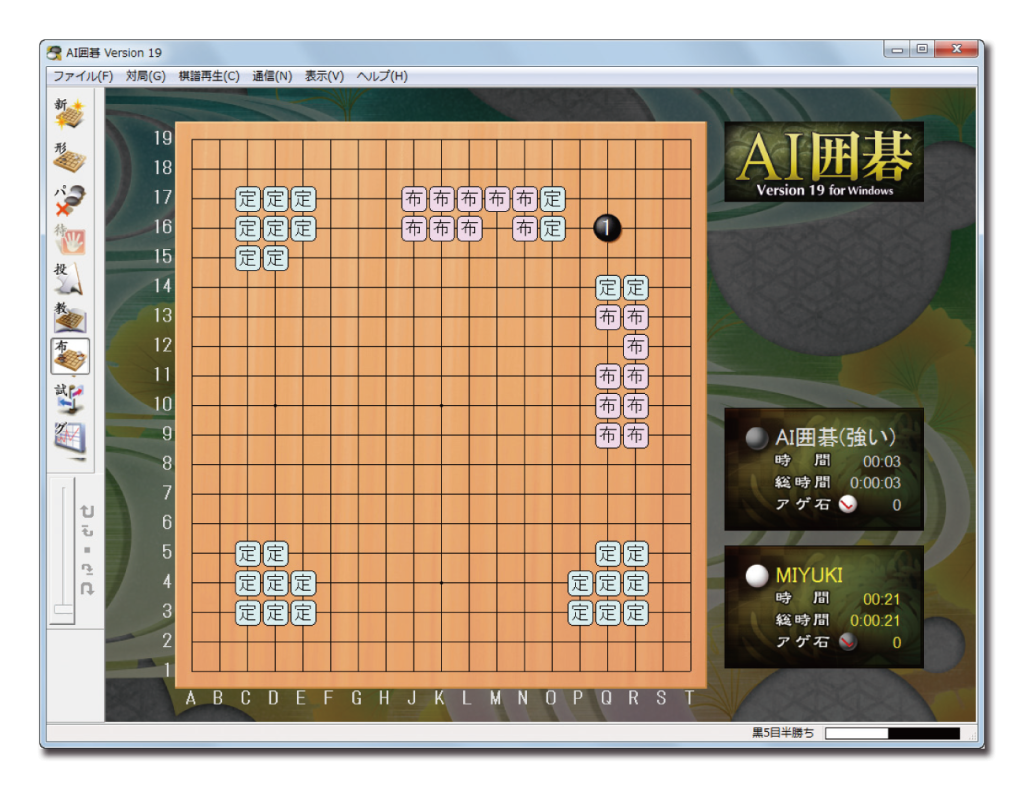Resign the game using 投 icon
The width and height of the screenshot is (1024, 788).
click(x=70, y=279)
